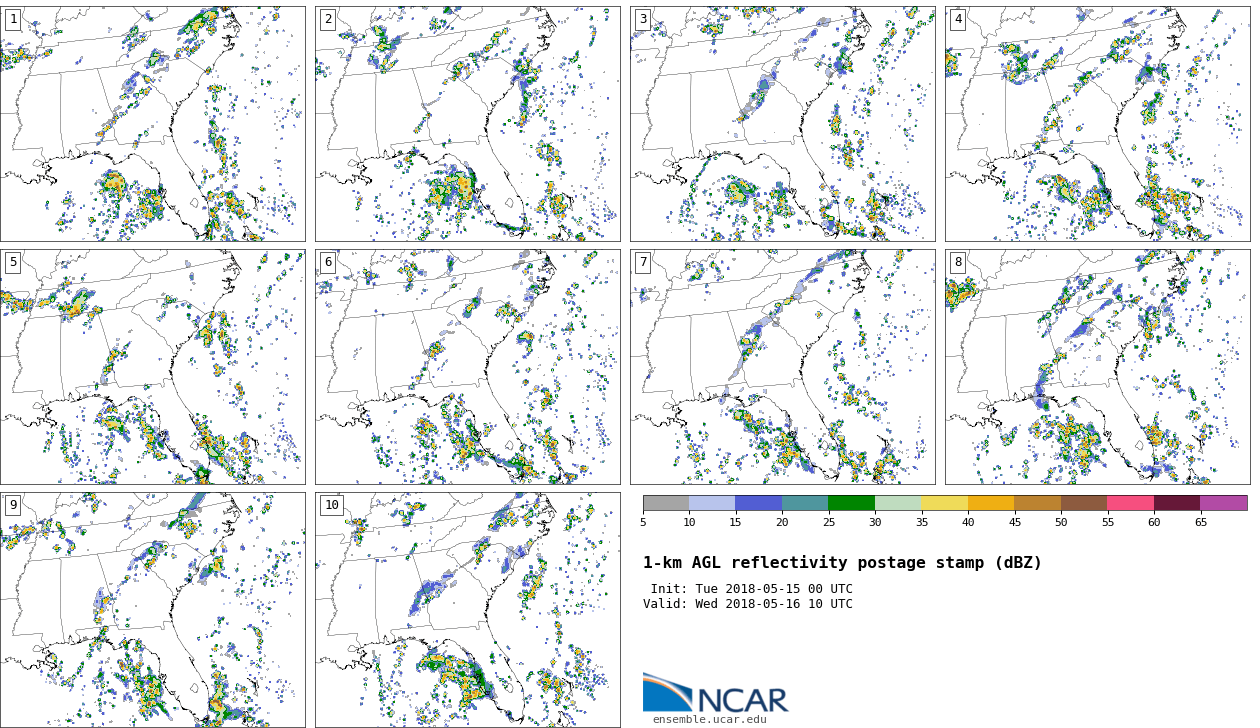1260x728 pixels.
Task: Select ensemble member 1 map panel
Action: (x=153, y=124)
